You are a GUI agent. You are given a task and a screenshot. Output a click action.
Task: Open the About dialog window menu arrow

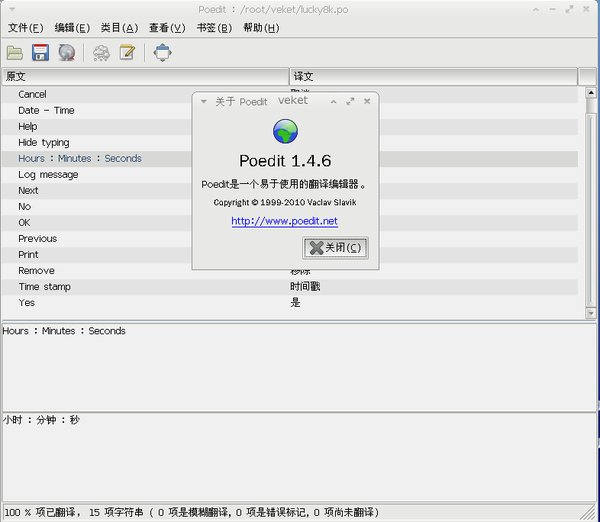tap(204, 101)
